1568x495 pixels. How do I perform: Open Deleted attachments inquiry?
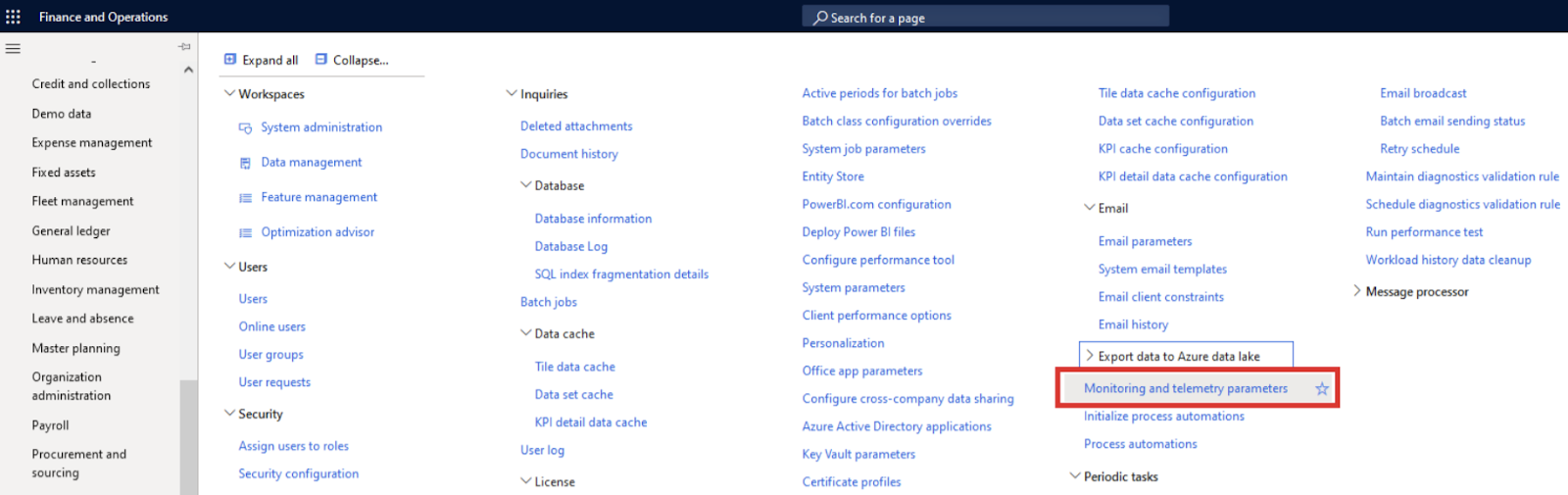(x=576, y=126)
